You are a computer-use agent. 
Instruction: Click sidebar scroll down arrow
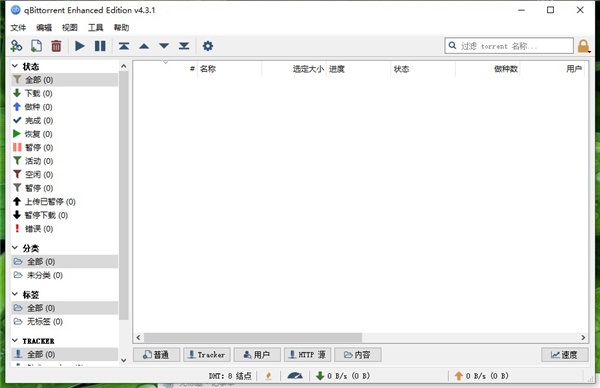pyautogui.click(x=124, y=360)
